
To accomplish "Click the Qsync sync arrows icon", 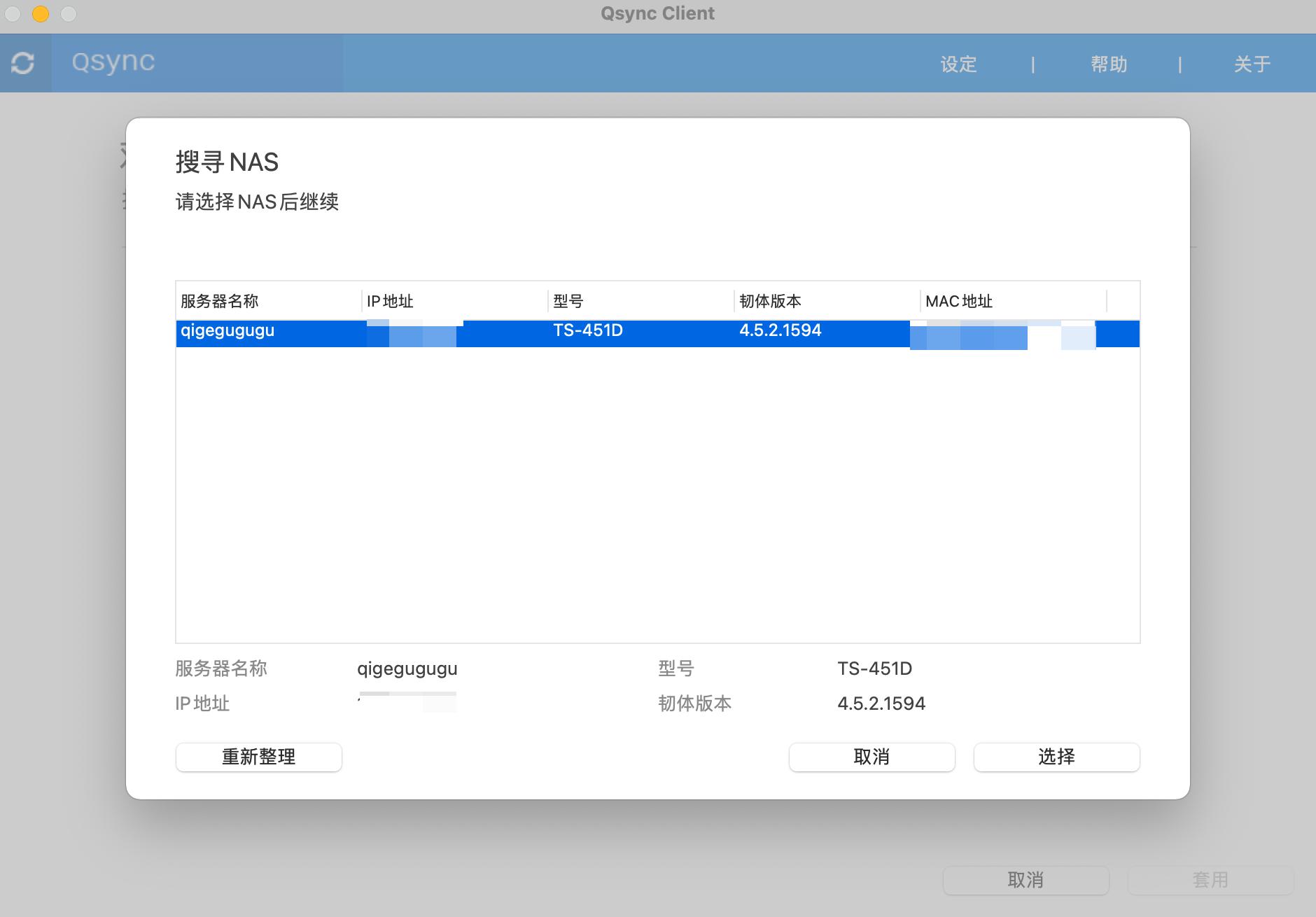I will [x=23, y=63].
